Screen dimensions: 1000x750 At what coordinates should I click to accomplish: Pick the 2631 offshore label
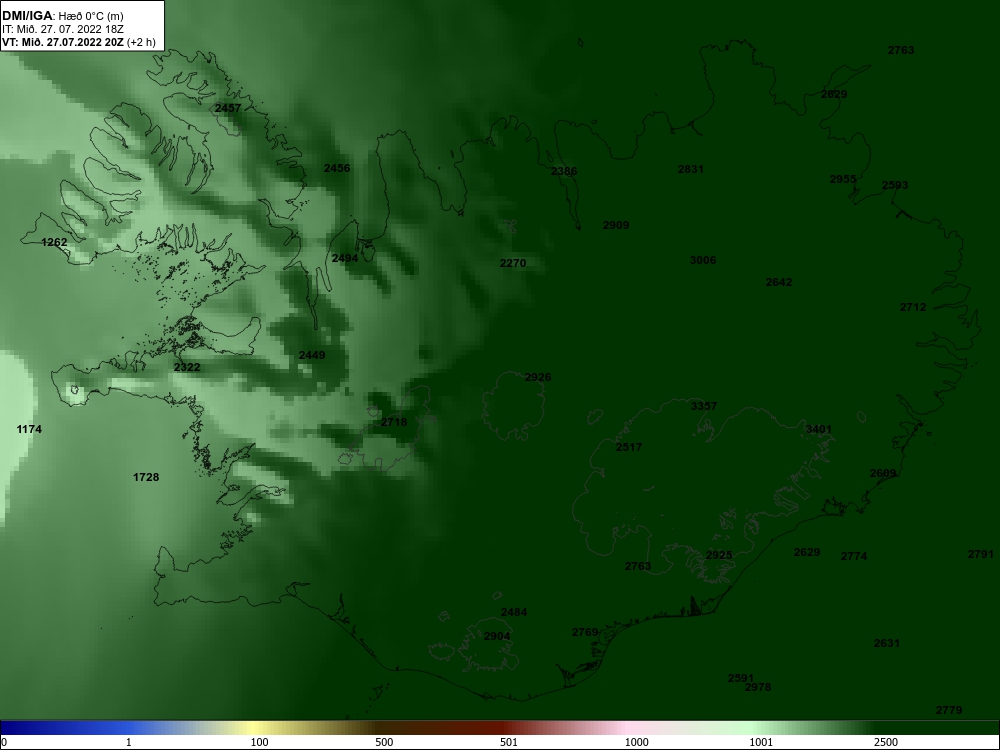click(886, 643)
